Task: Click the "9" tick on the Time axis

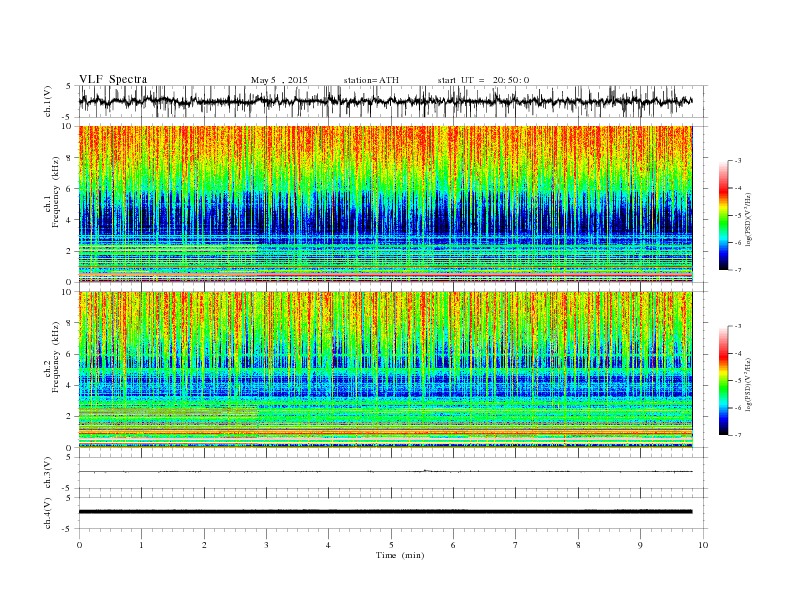Action: tap(640, 545)
